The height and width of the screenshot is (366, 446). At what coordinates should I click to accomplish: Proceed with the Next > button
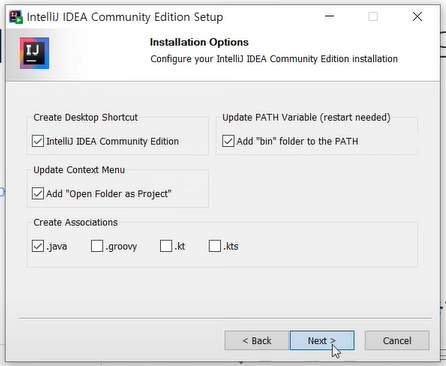pyautogui.click(x=322, y=340)
